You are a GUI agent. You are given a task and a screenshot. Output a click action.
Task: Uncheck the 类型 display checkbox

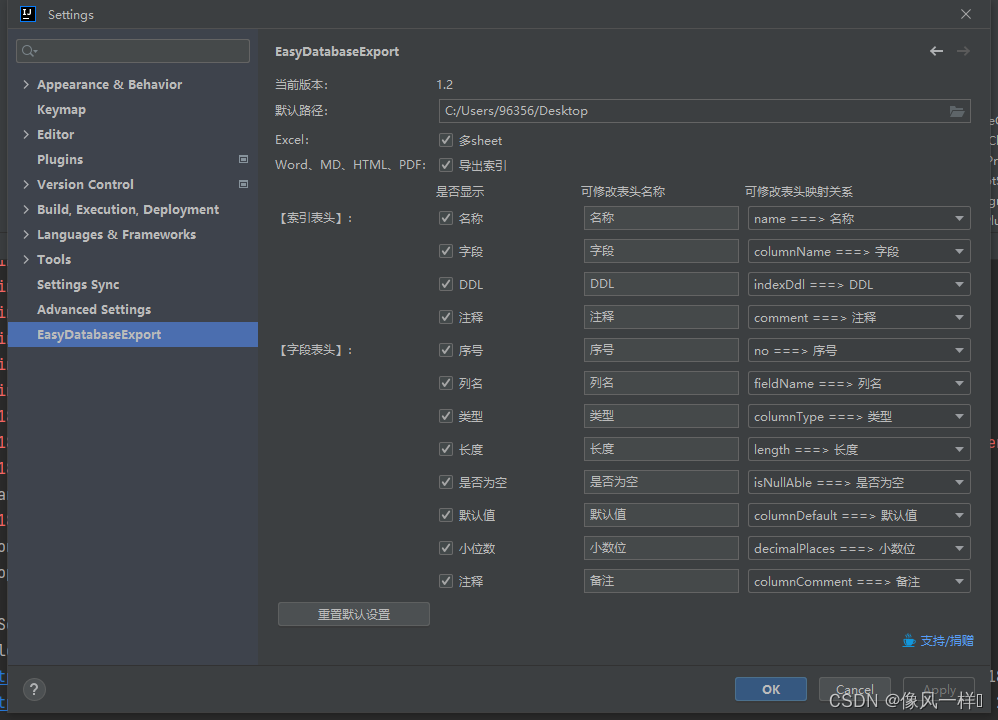[446, 416]
